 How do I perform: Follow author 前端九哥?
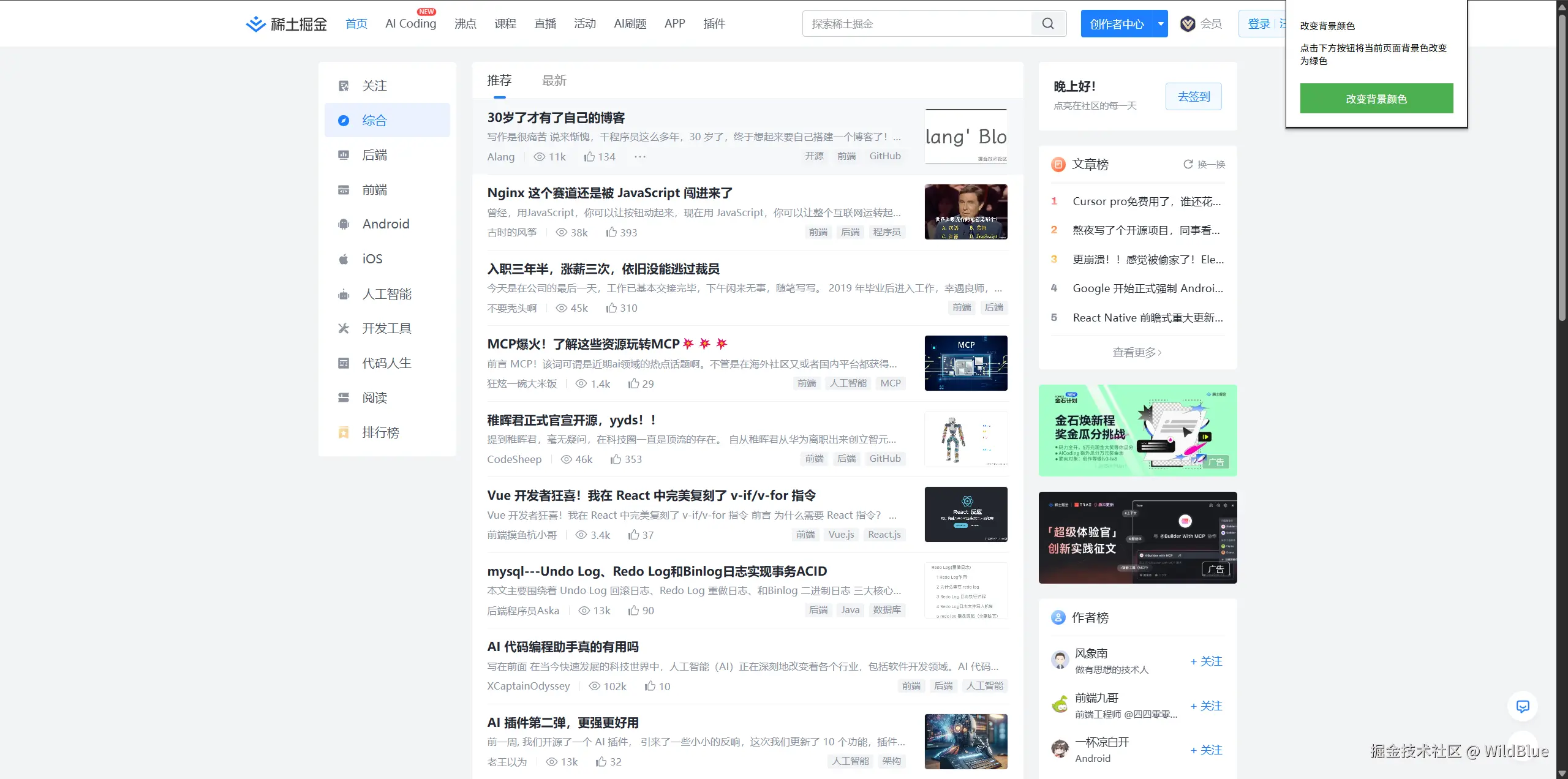tap(1206, 706)
